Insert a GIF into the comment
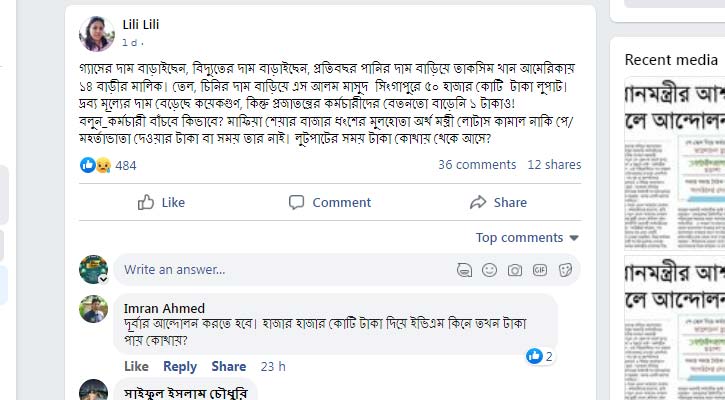 click(x=540, y=270)
